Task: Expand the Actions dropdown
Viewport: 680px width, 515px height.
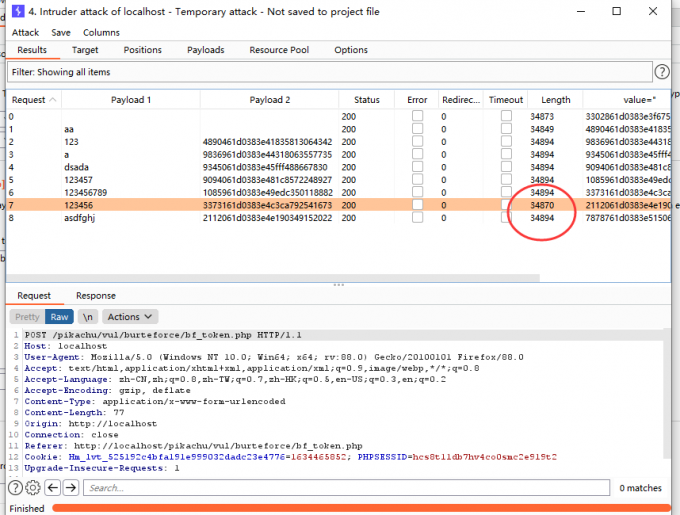Action: 130,317
